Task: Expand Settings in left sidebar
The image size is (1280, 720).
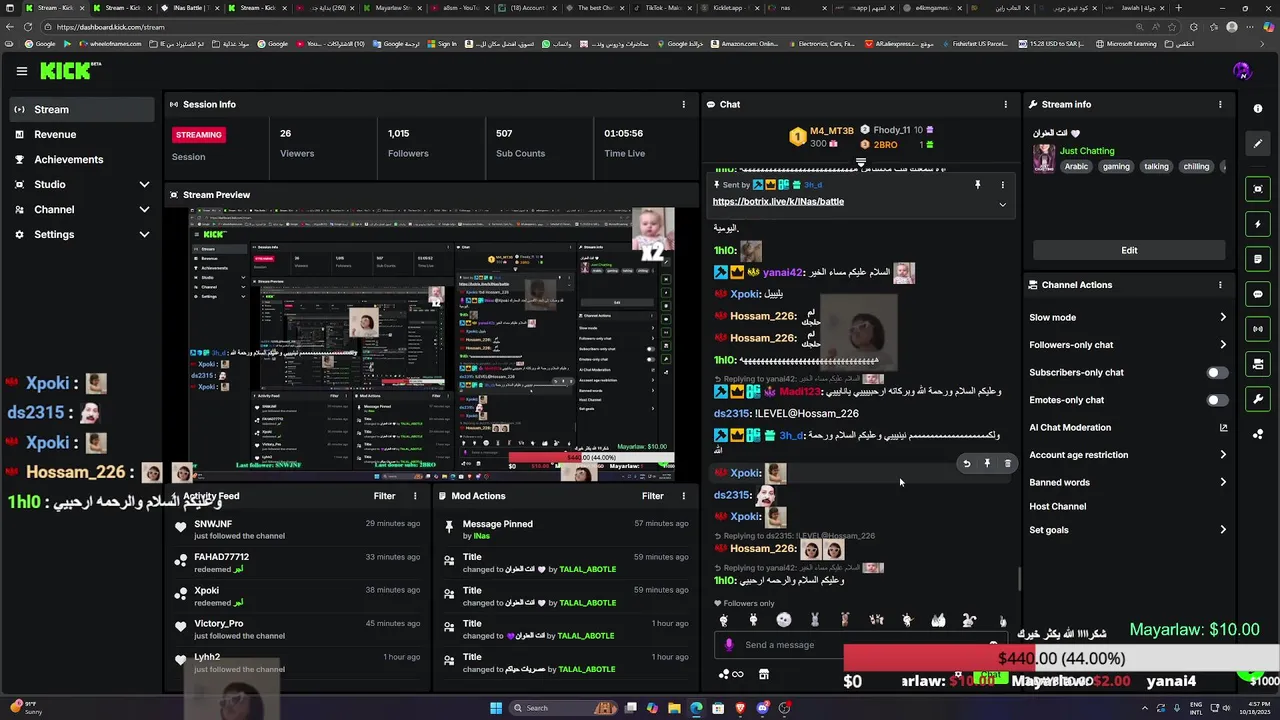Action: 144,235
